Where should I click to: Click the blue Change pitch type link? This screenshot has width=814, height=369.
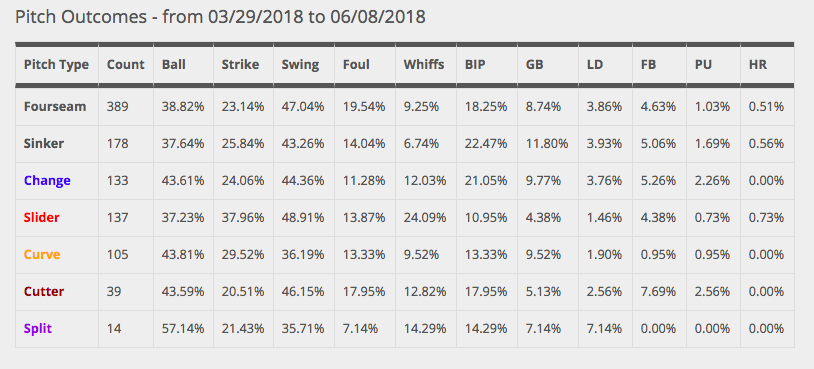[x=47, y=181]
